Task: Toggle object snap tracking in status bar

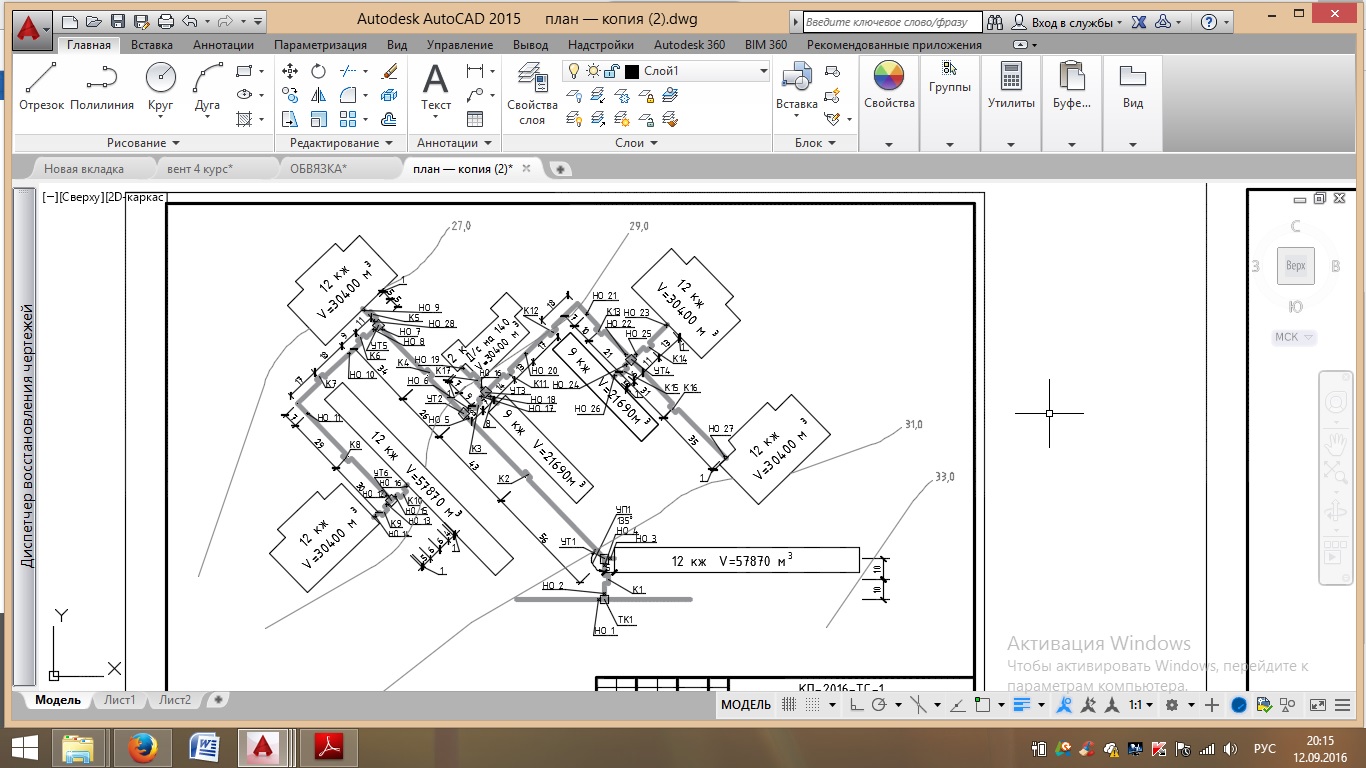Action: 960,705
